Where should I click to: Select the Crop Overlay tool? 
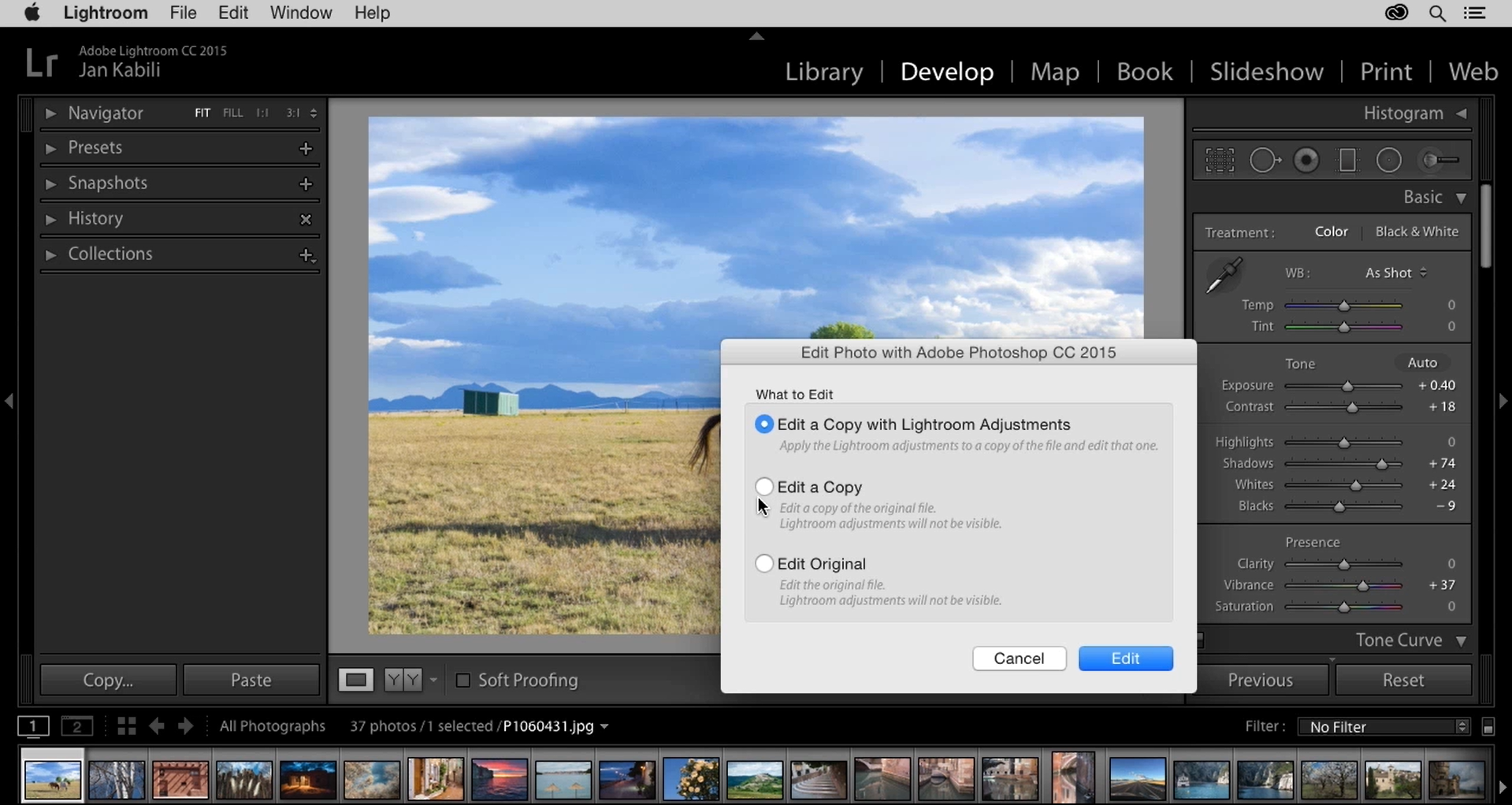[x=1220, y=161]
